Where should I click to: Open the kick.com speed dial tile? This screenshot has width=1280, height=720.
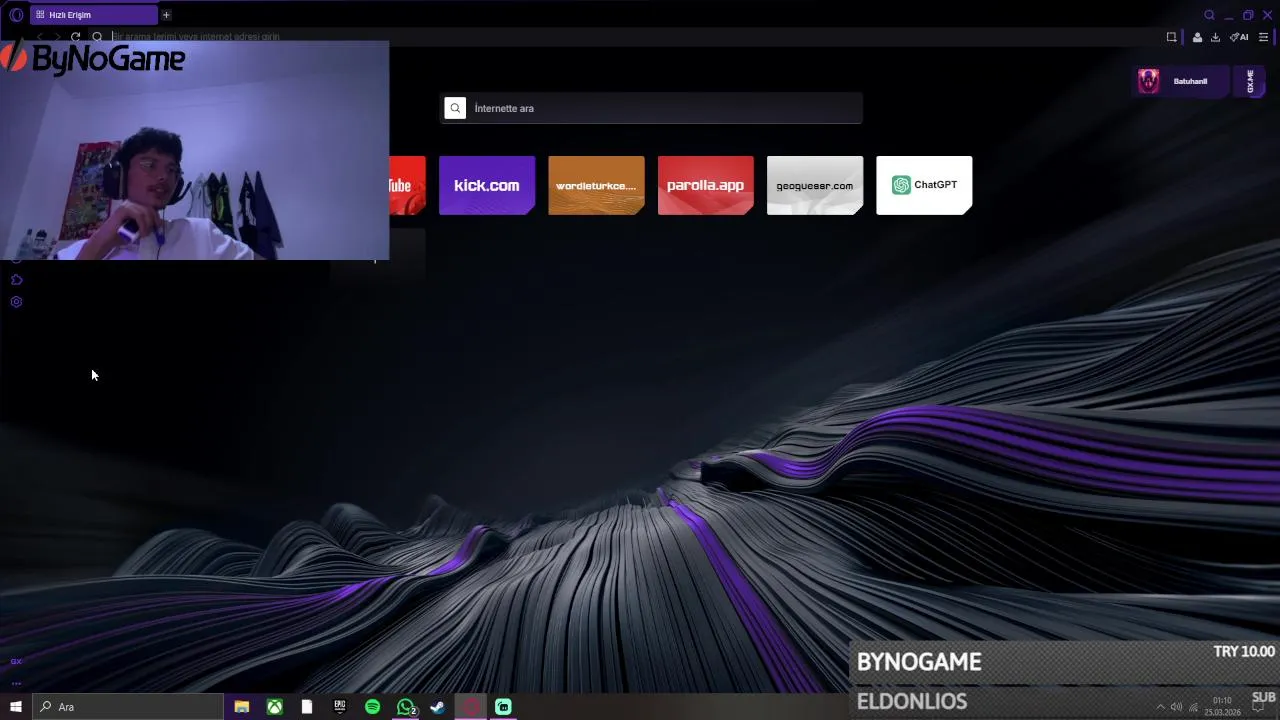click(487, 185)
